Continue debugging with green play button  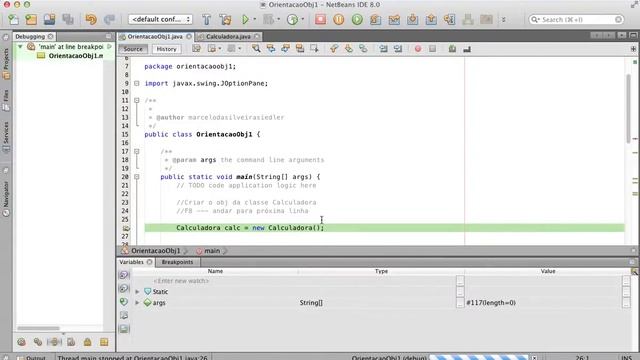click(357, 19)
